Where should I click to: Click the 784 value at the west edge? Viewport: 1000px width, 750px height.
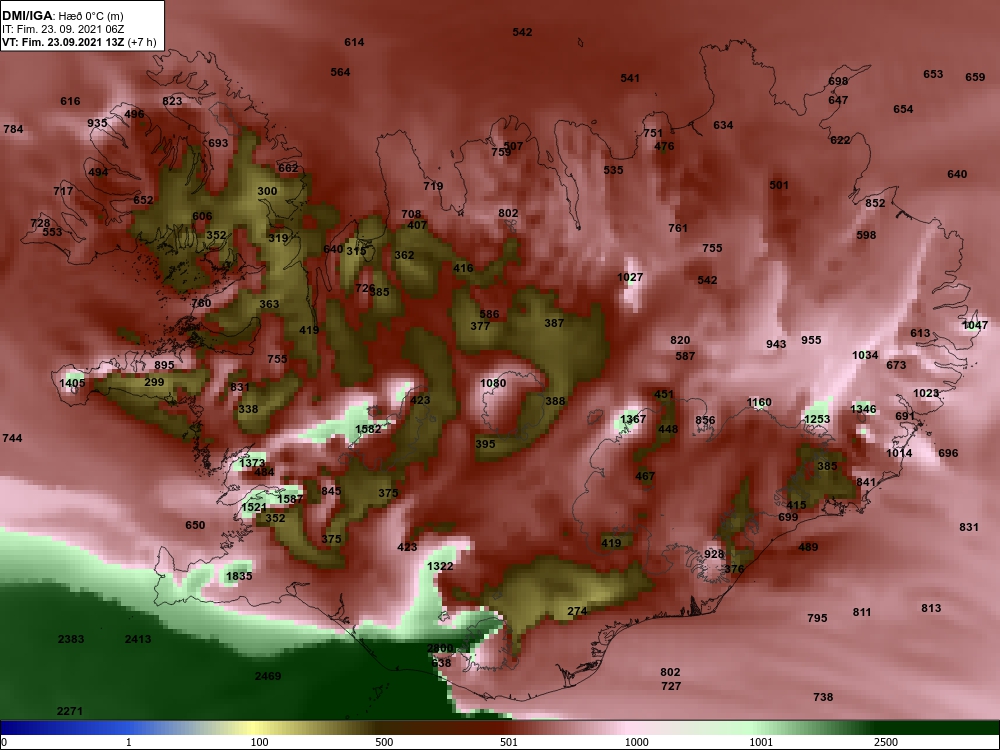point(13,129)
